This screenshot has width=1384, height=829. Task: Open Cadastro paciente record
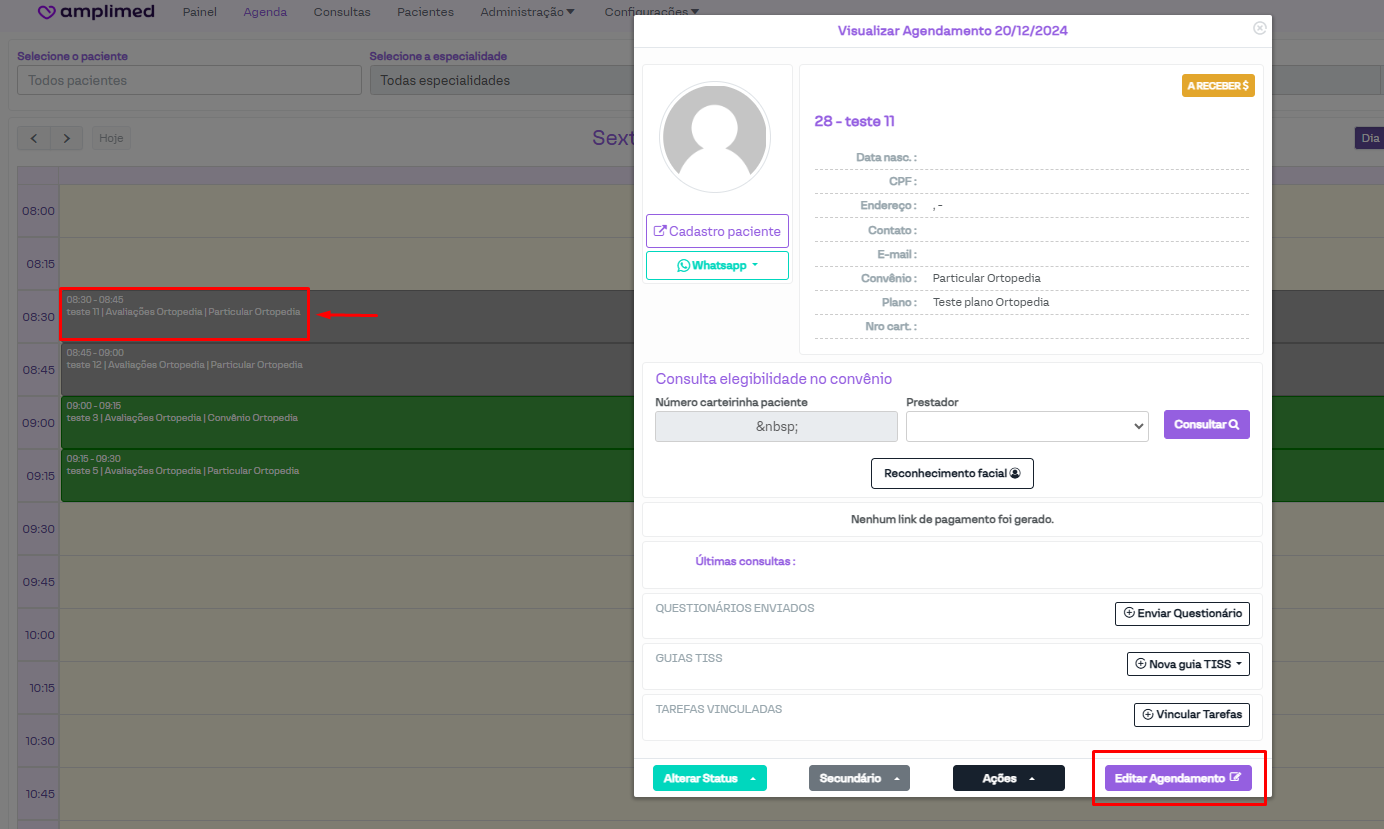[717, 231]
